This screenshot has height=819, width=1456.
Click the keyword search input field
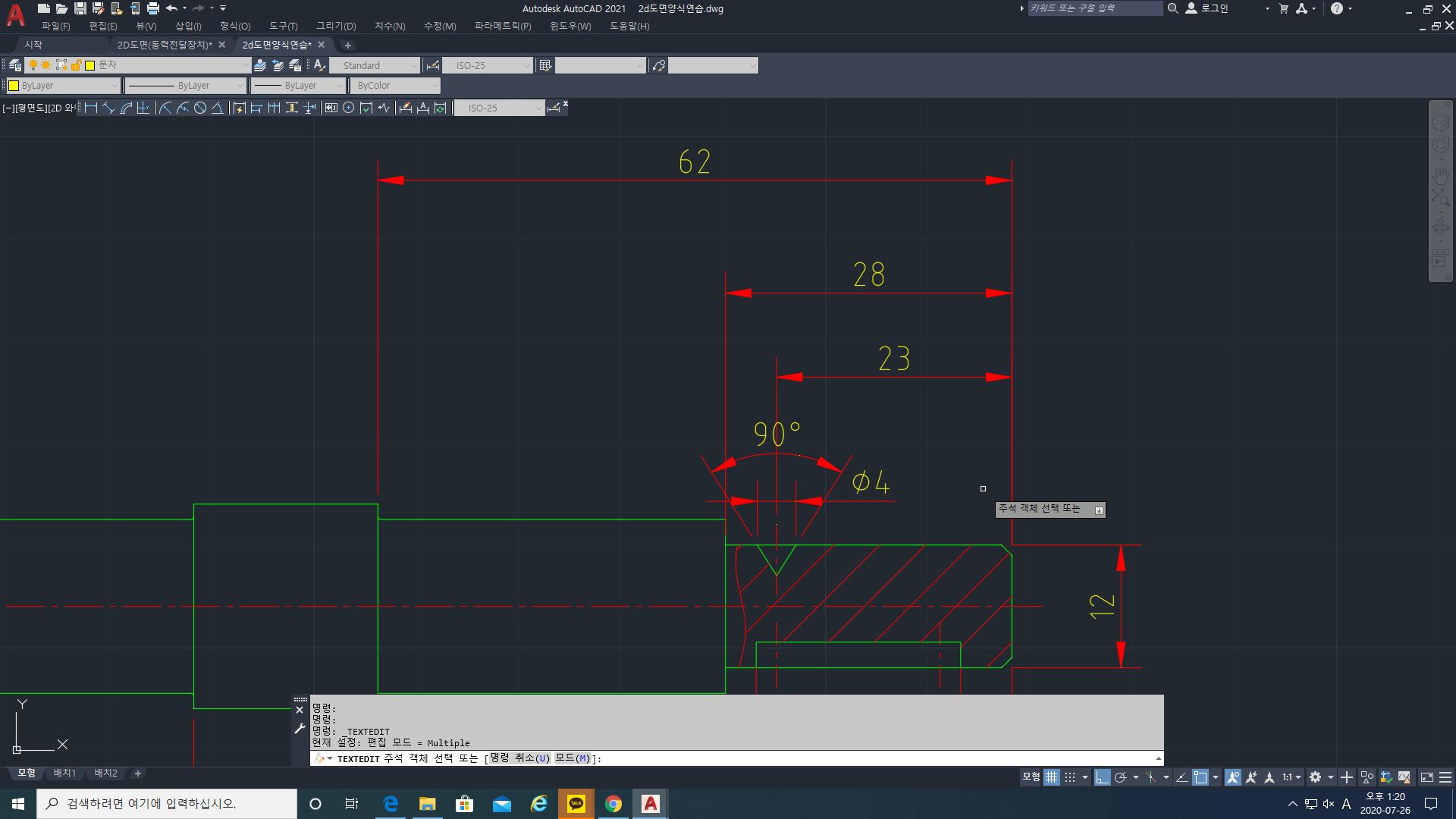coord(1095,8)
